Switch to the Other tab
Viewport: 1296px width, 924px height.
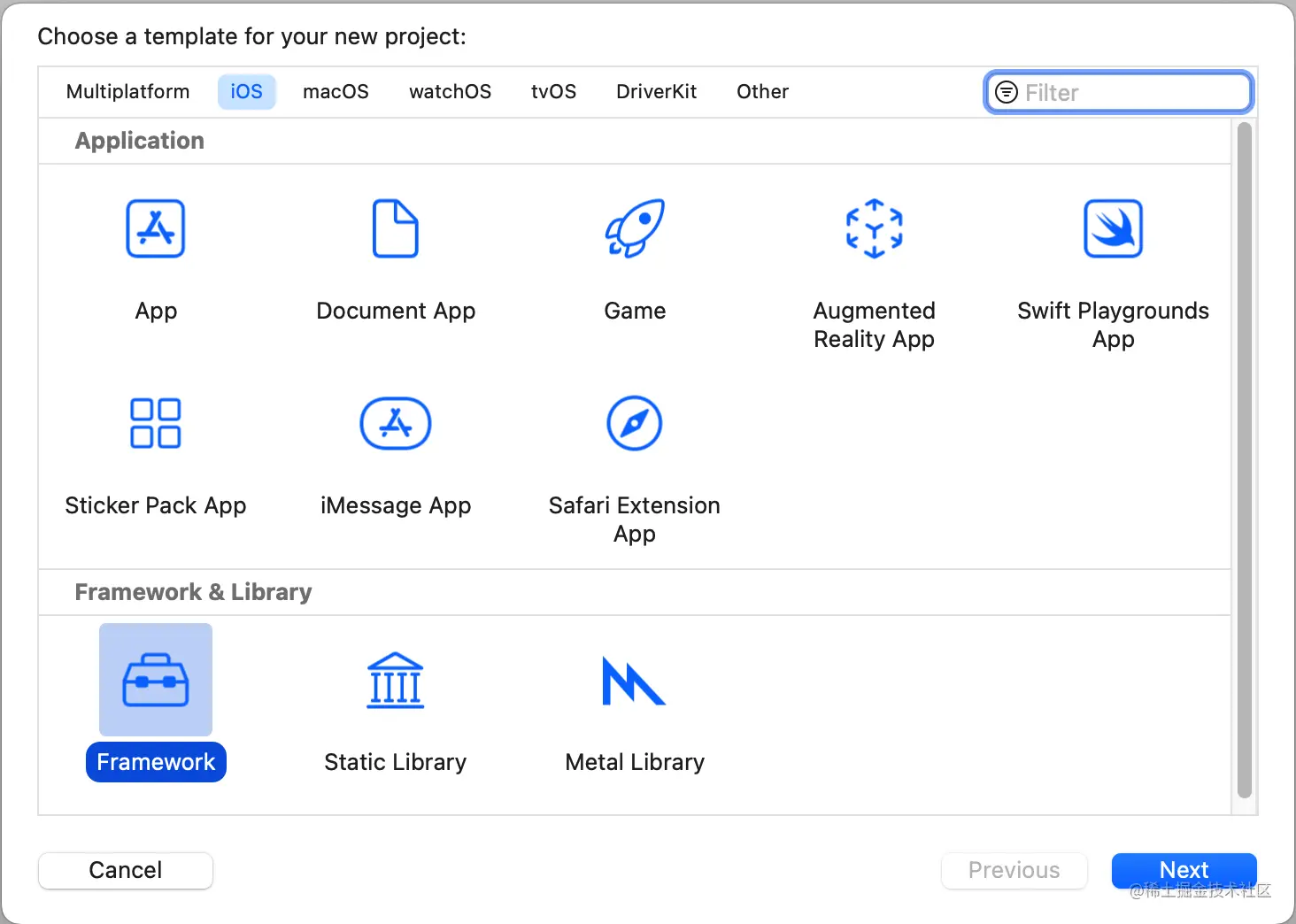tap(762, 92)
